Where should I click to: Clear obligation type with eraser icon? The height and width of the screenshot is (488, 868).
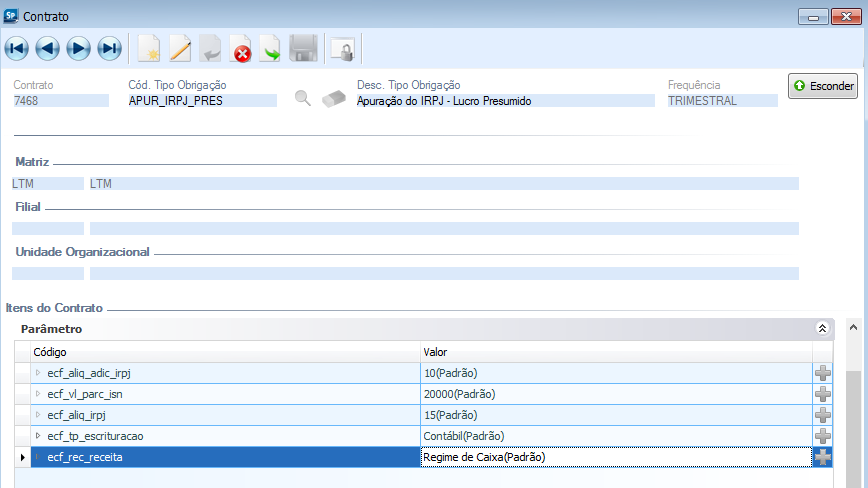tap(333, 98)
